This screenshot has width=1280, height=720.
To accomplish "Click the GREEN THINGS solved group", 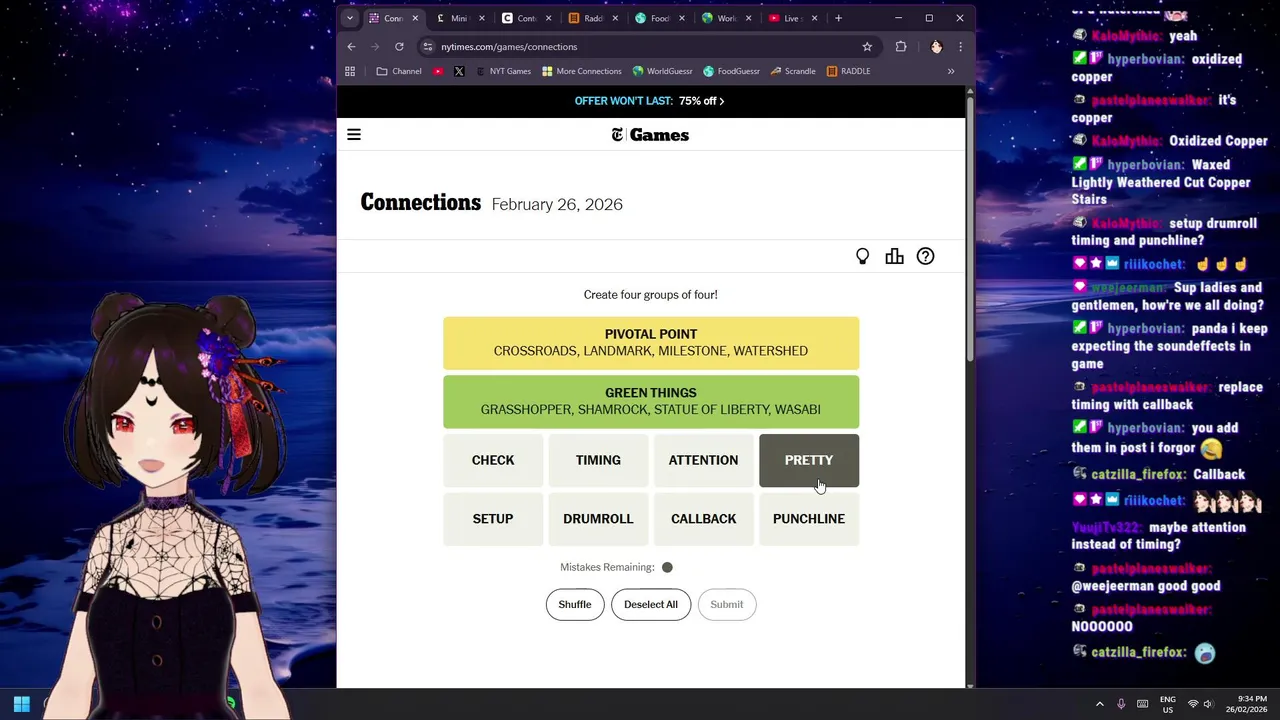I will pyautogui.click(x=651, y=401).
